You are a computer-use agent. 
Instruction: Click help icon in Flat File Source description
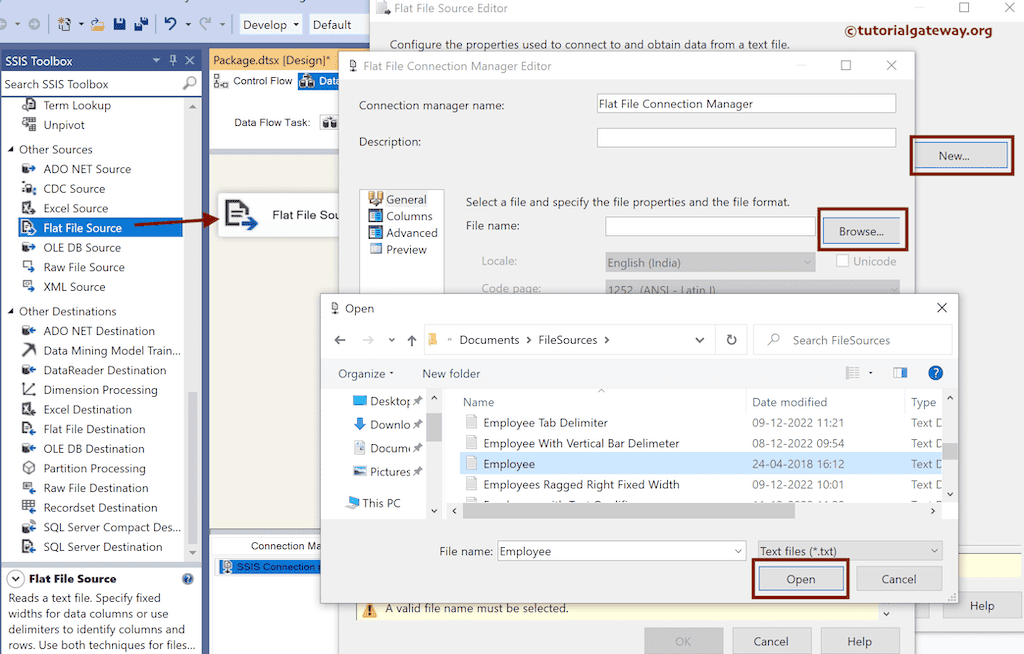(x=187, y=579)
